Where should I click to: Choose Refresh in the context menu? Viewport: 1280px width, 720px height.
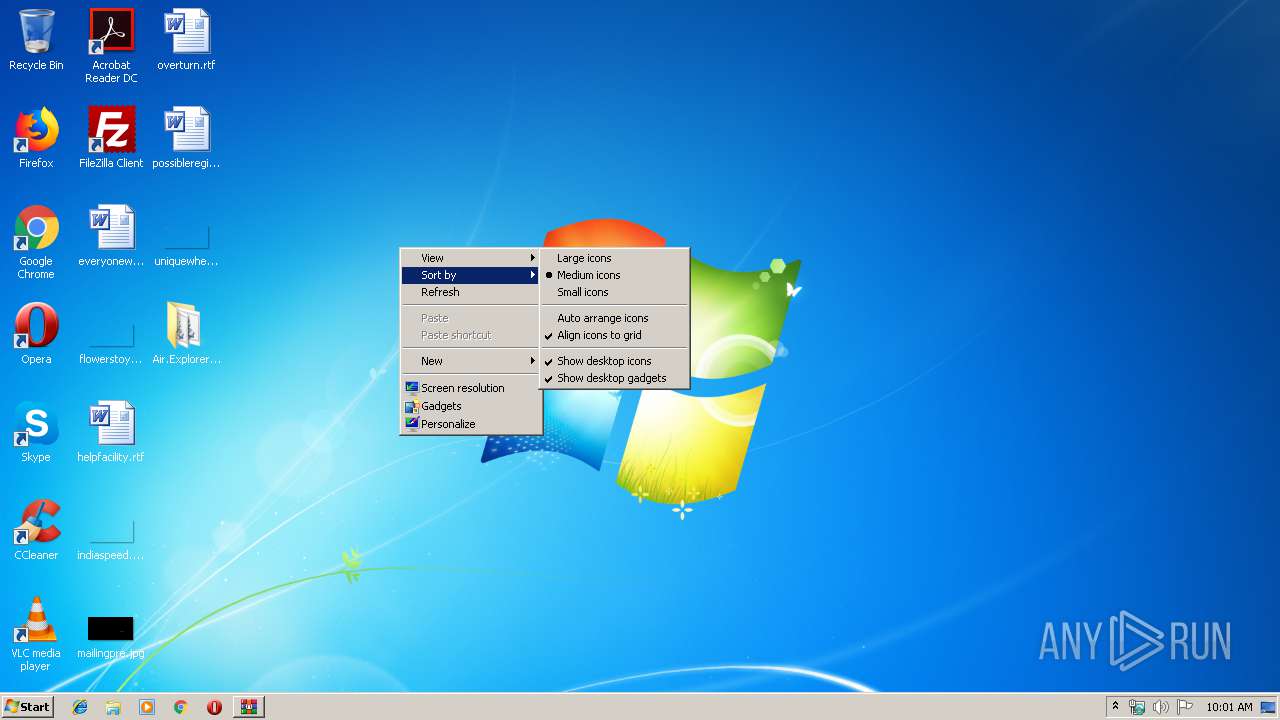click(x=470, y=292)
